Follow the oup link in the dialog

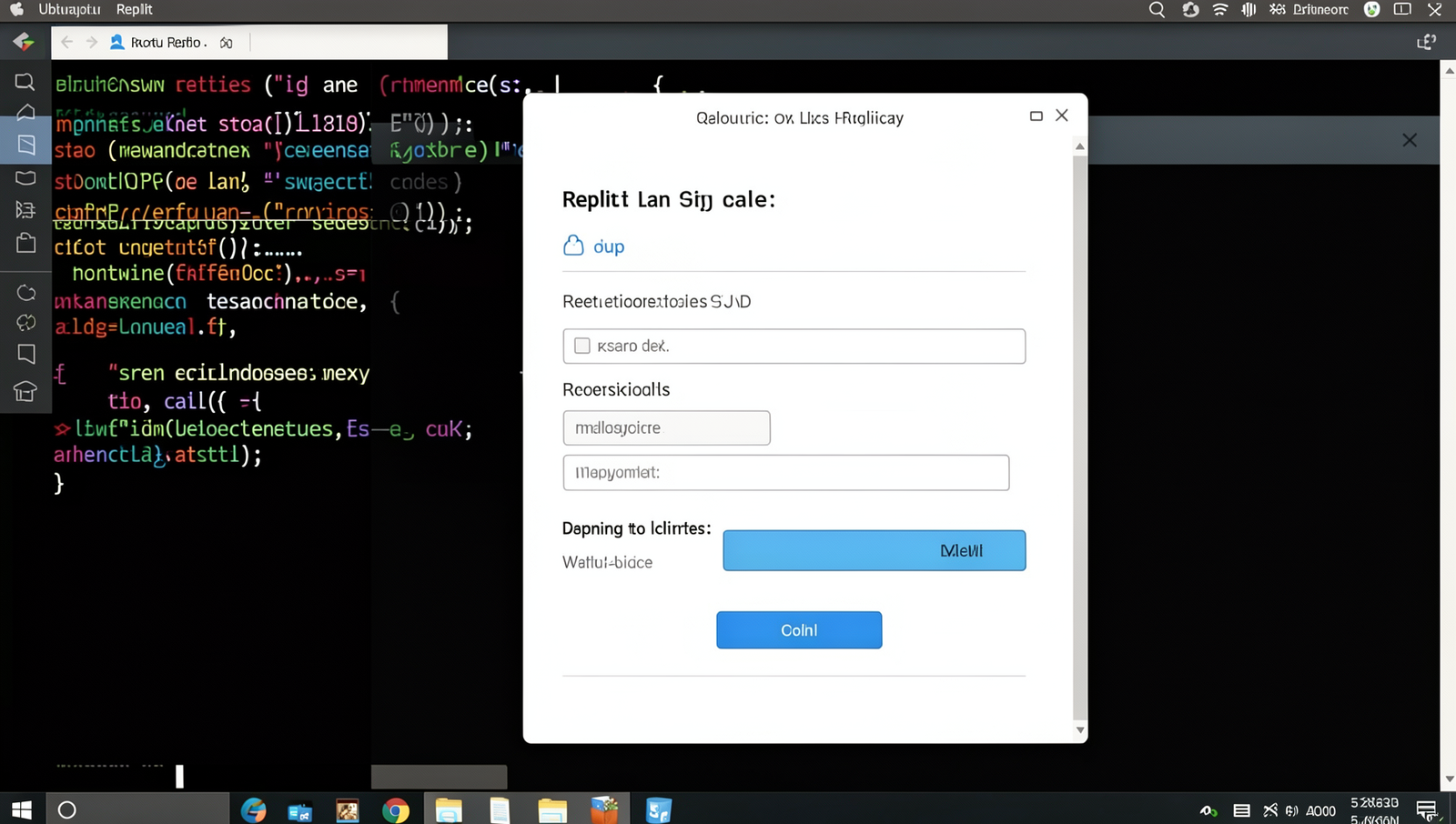point(609,246)
